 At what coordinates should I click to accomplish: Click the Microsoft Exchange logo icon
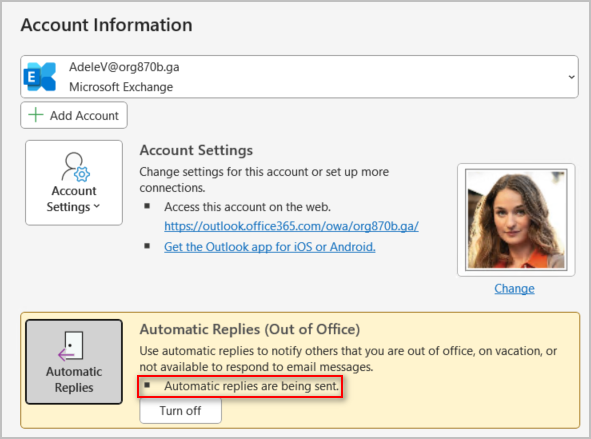[40, 77]
